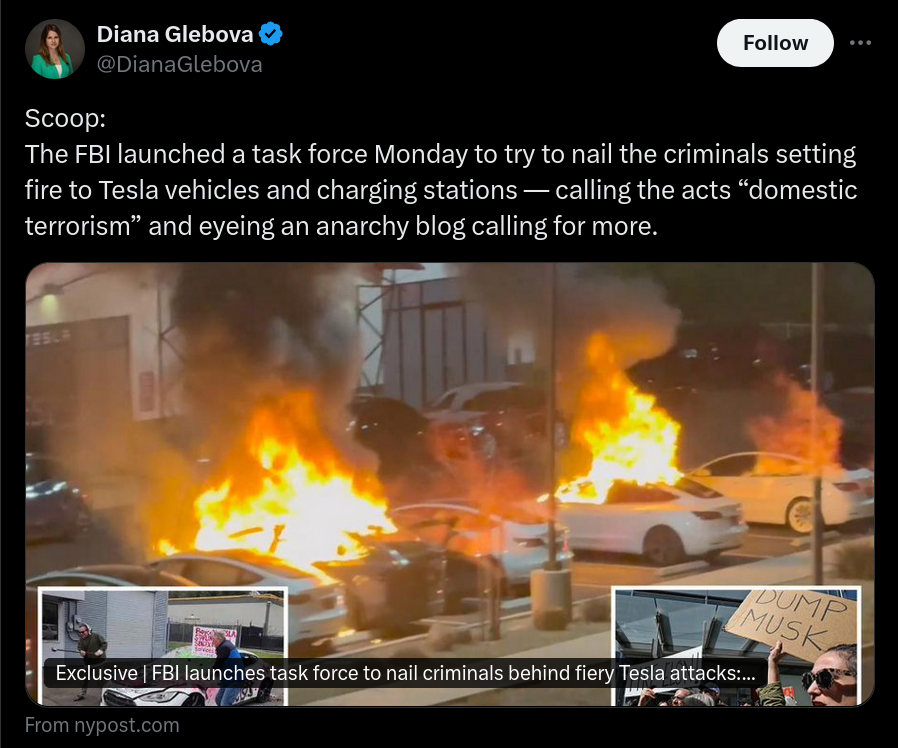This screenshot has width=898, height=748.
Task: Click the inset thumbnail of man swinging hammer
Action: 163,646
